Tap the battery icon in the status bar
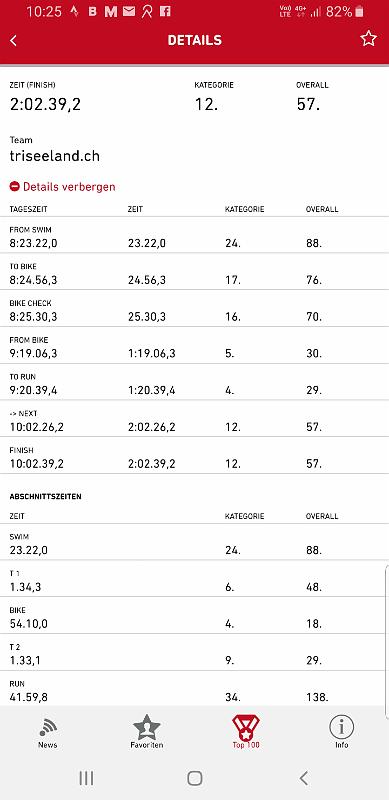Screen dimensions: 389x800 [359, 11]
